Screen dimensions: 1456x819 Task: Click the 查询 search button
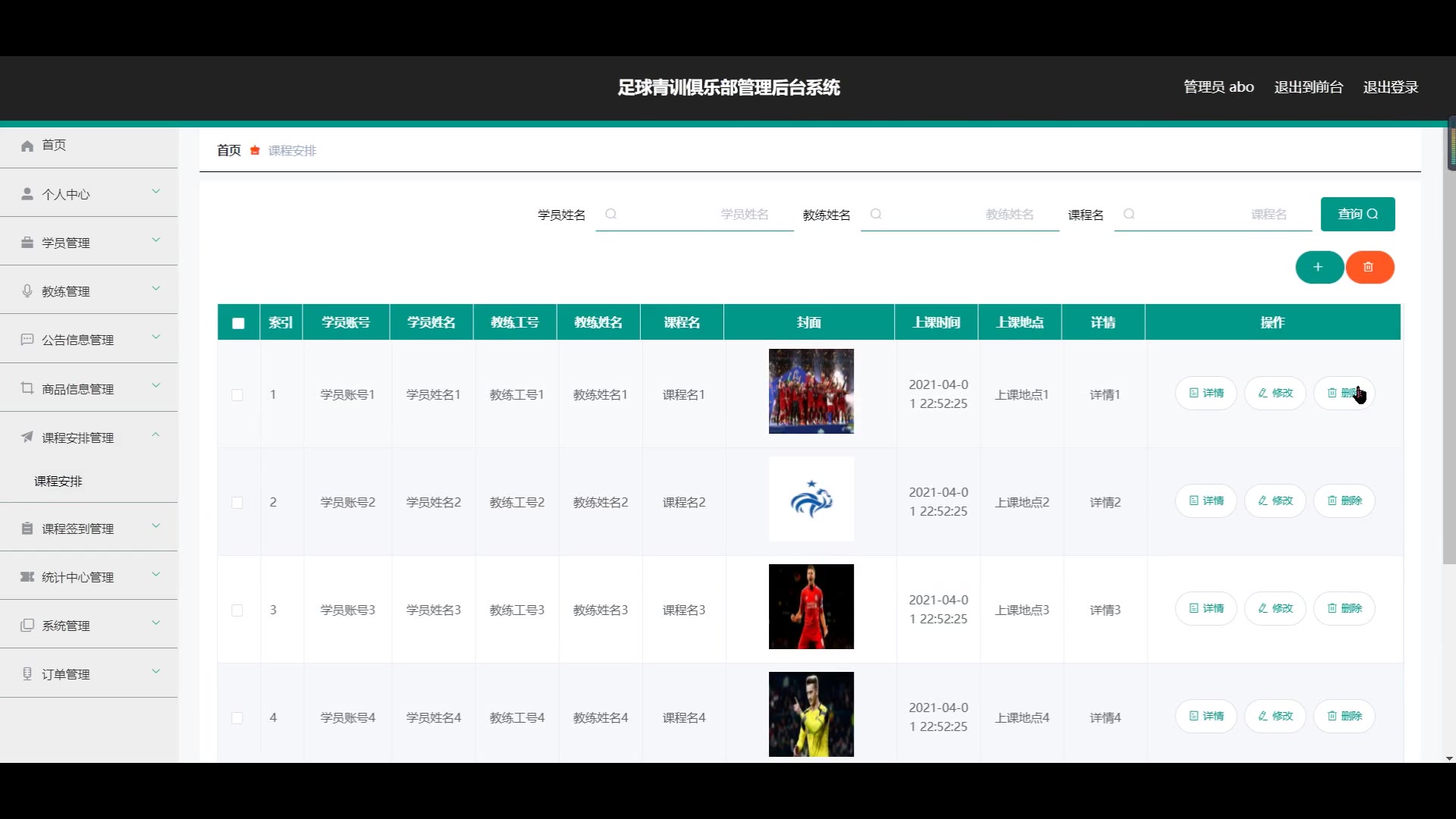pos(1357,215)
